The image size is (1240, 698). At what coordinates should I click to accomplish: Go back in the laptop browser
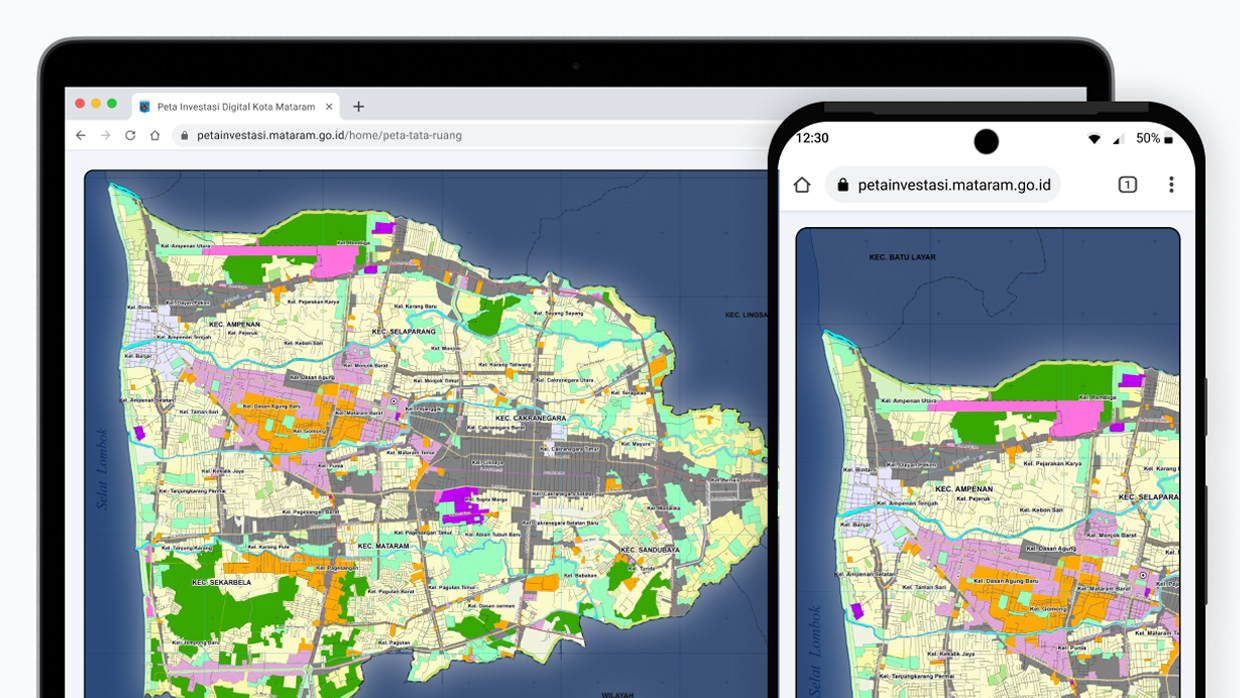[x=81, y=135]
